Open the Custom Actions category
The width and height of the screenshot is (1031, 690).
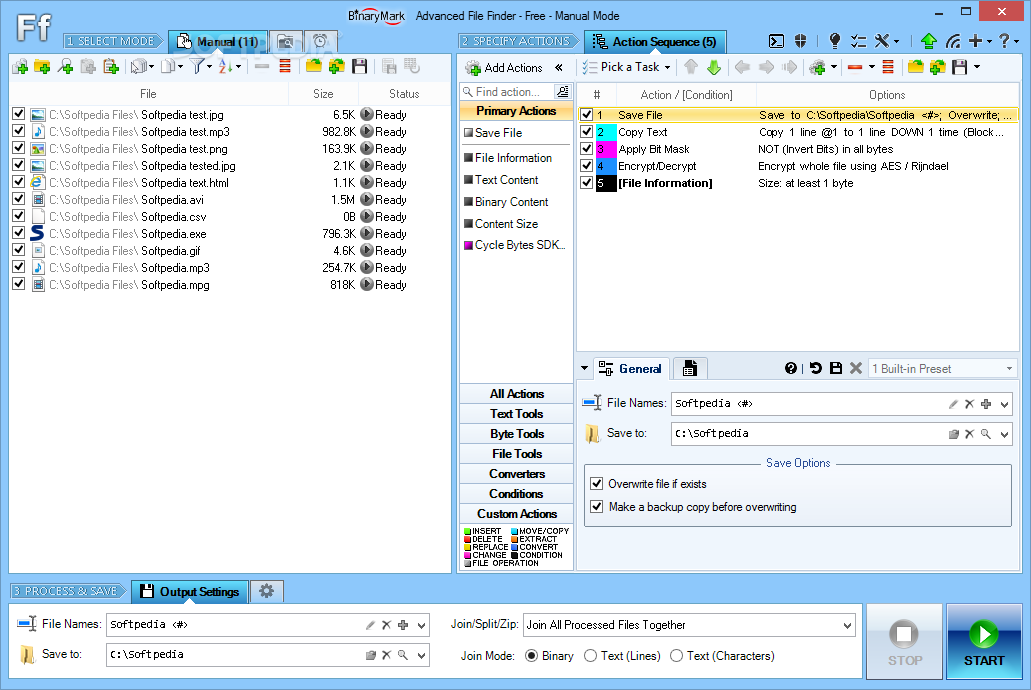tap(516, 514)
